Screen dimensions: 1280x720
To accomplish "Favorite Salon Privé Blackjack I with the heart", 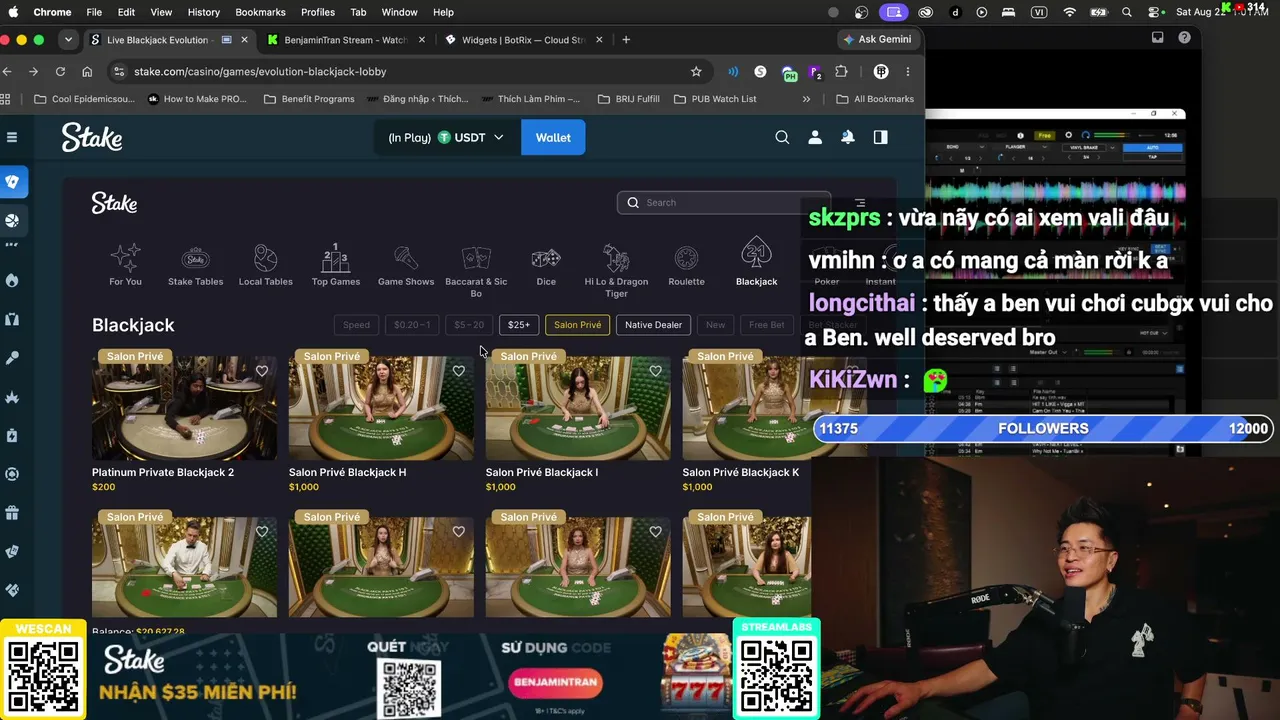I will [655, 371].
